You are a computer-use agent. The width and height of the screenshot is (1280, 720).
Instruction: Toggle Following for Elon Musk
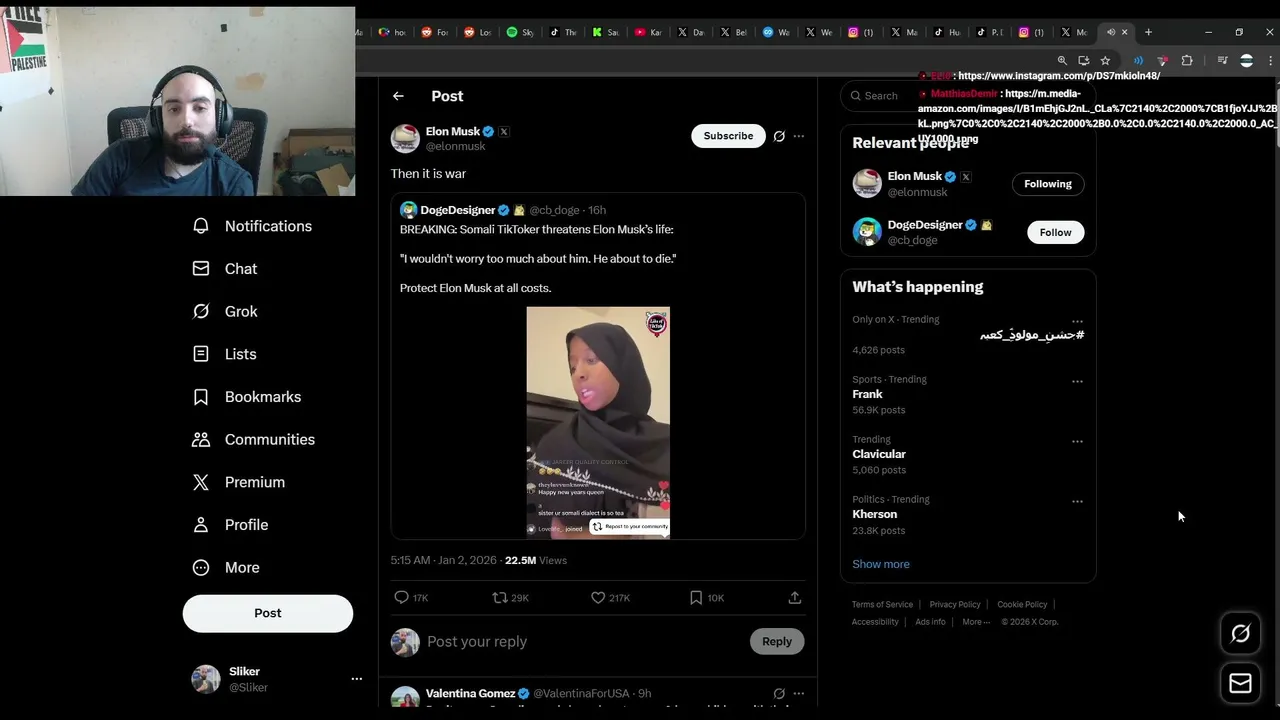1048,184
